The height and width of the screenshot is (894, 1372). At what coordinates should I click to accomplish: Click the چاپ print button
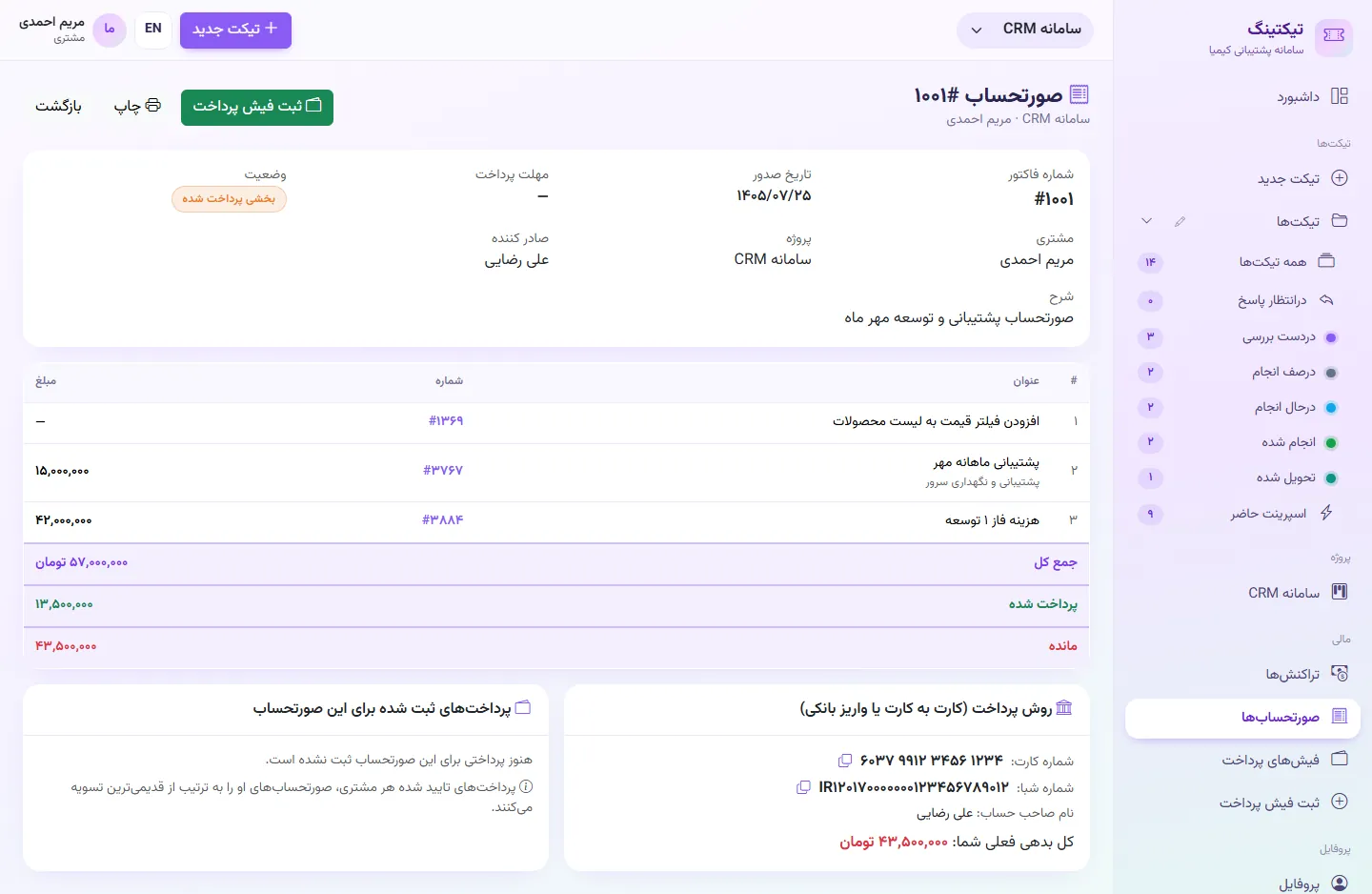(137, 106)
